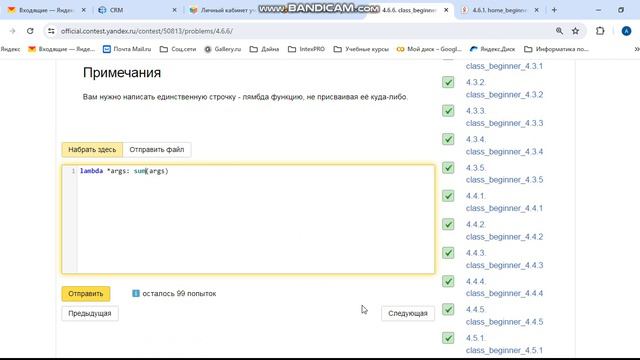Open site info icon in address bar
Screen dimensions: 640x360
pos(51,31)
